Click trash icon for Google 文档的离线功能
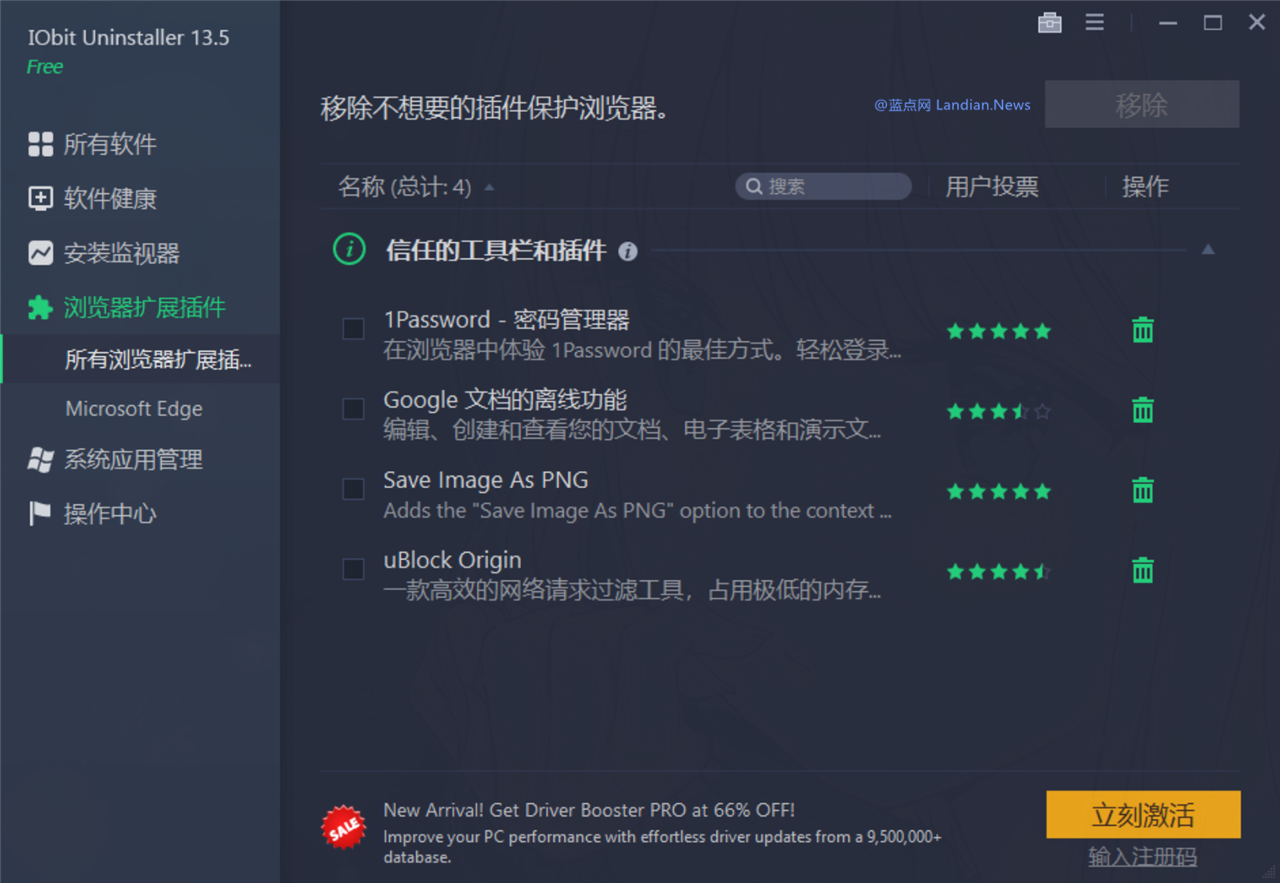 tap(1143, 410)
